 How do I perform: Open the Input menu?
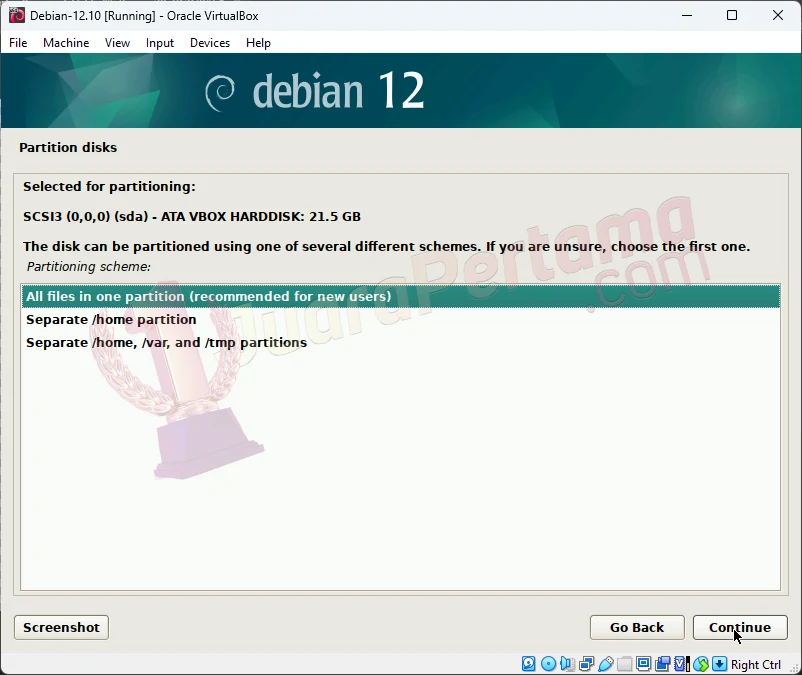tap(159, 43)
